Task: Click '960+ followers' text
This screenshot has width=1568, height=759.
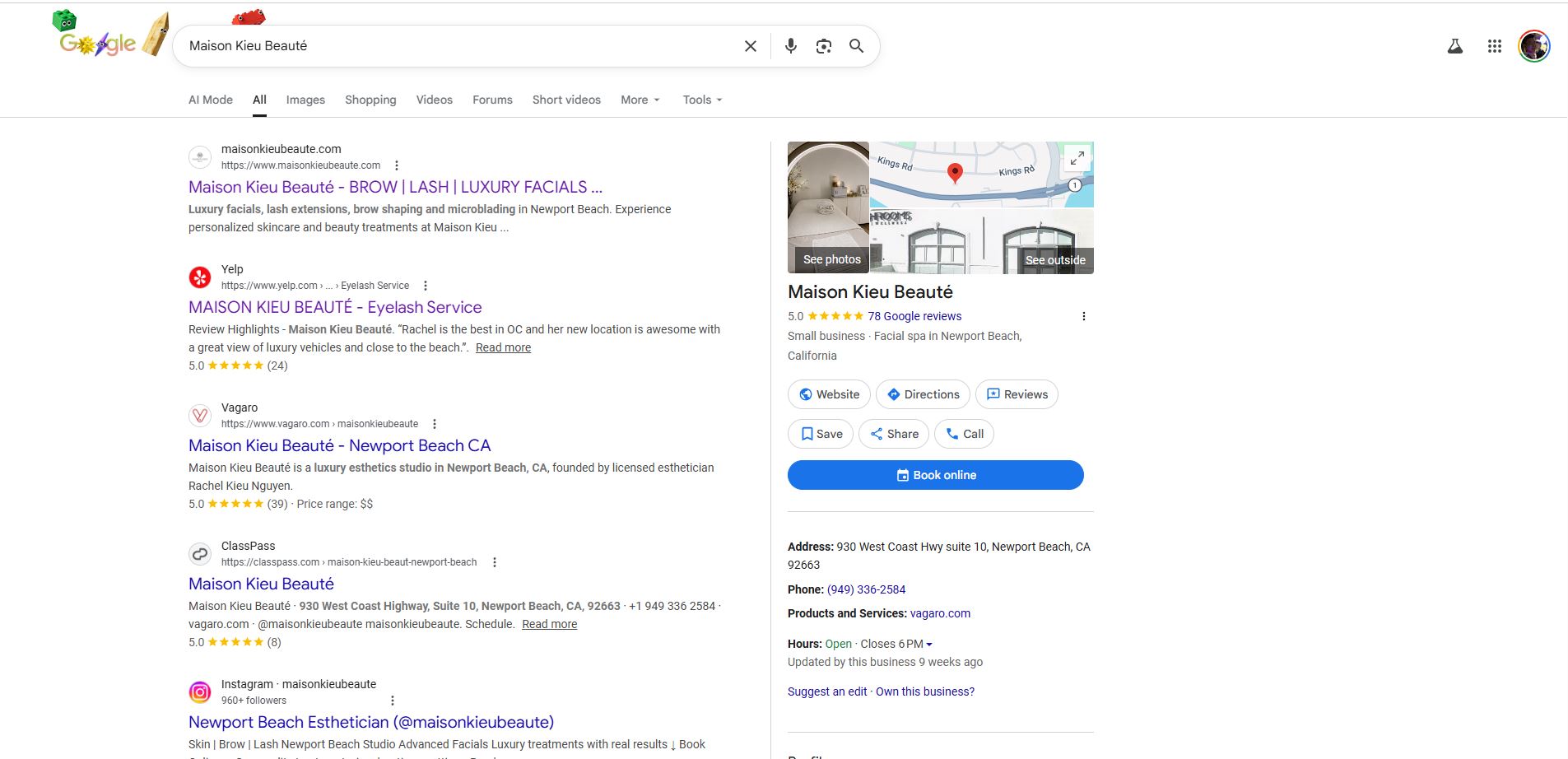Action: click(x=254, y=701)
